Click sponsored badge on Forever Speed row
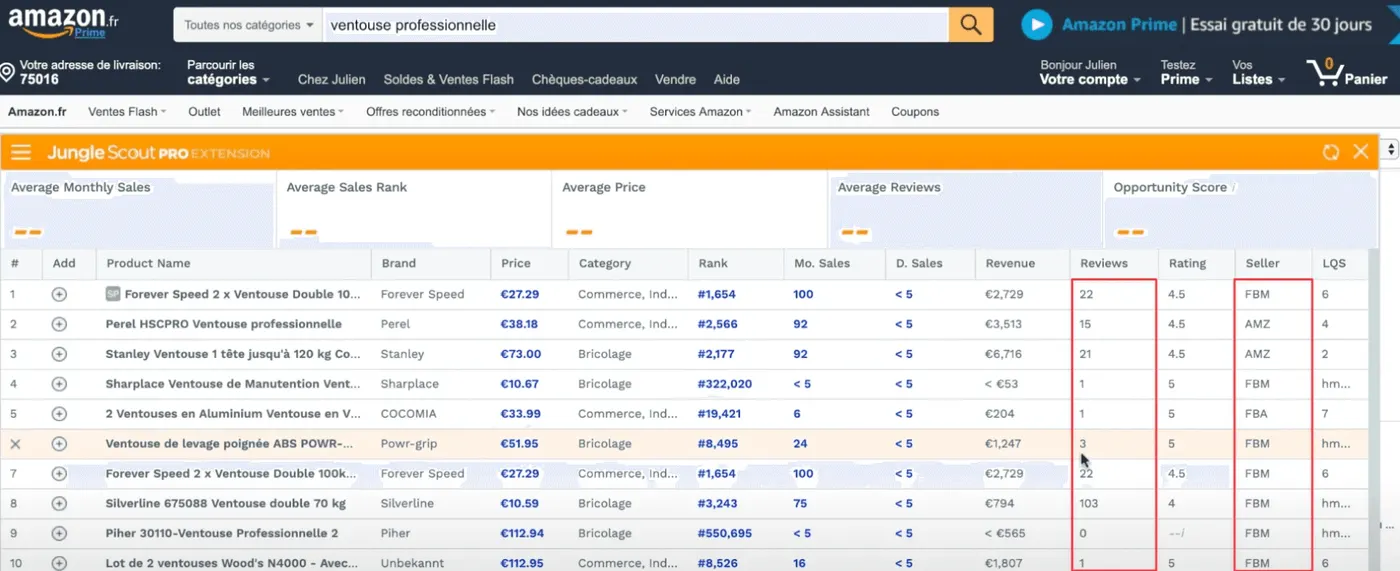The image size is (1400, 571). tap(113, 294)
